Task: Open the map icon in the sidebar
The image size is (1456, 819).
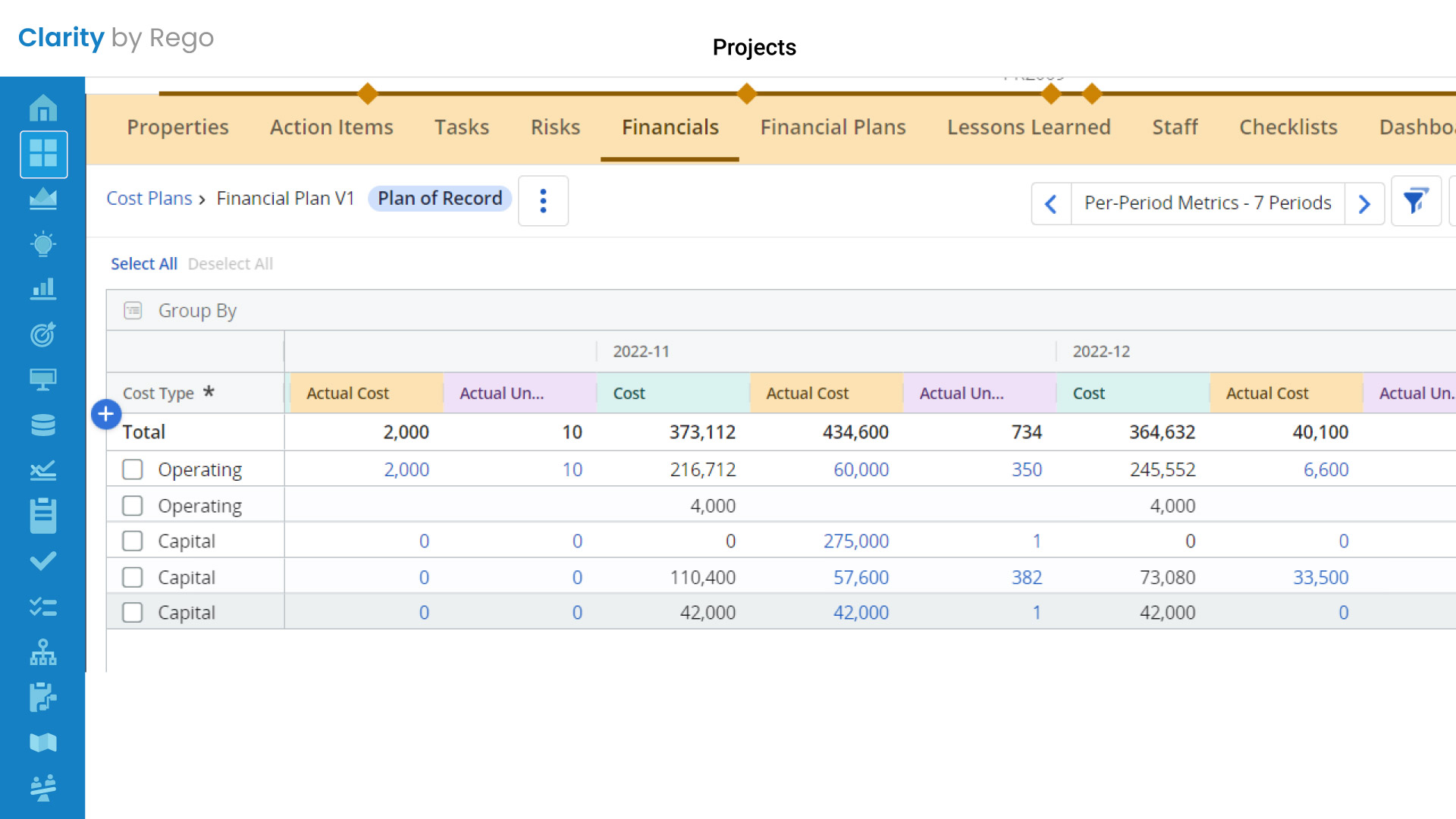Action: pos(43,742)
